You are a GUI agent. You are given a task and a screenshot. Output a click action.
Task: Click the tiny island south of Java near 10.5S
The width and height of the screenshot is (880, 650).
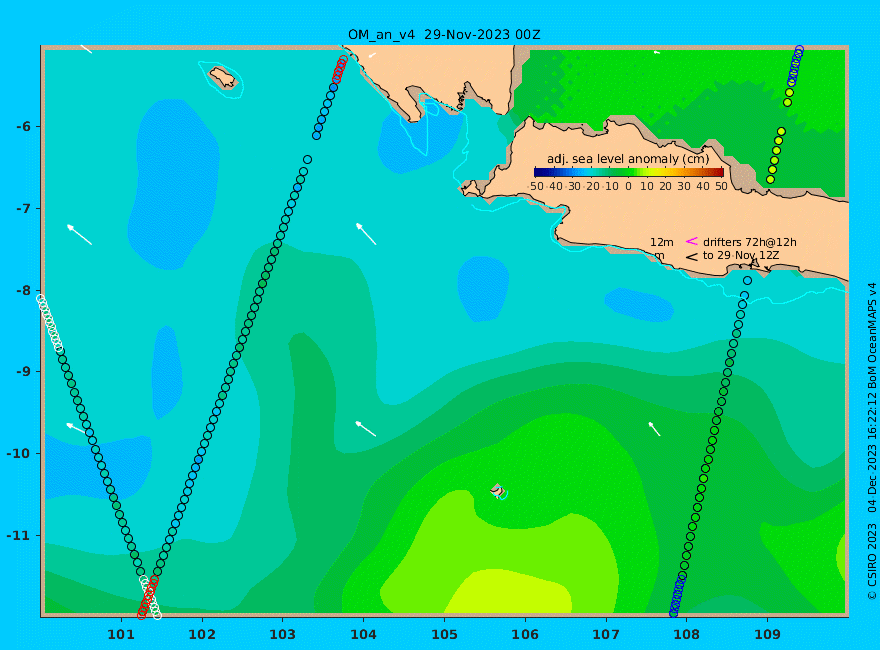(497, 490)
